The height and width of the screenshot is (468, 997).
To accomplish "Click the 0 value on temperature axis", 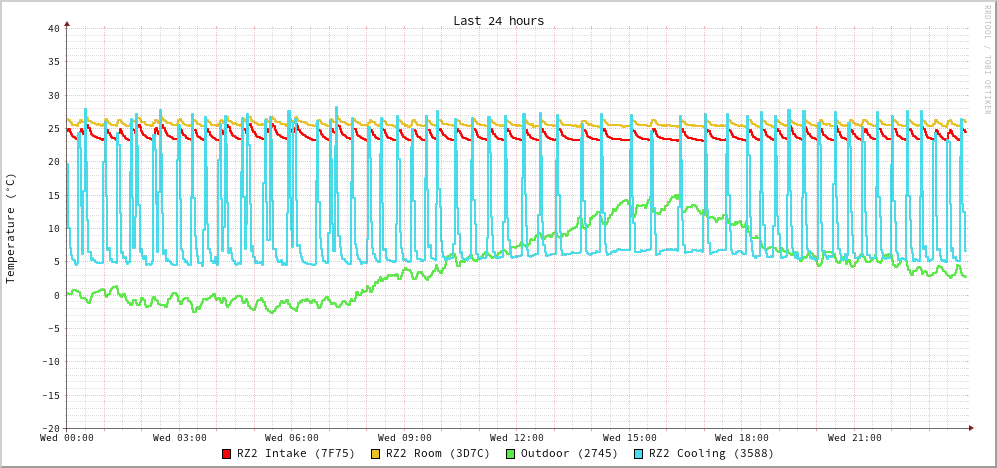I will point(57,295).
